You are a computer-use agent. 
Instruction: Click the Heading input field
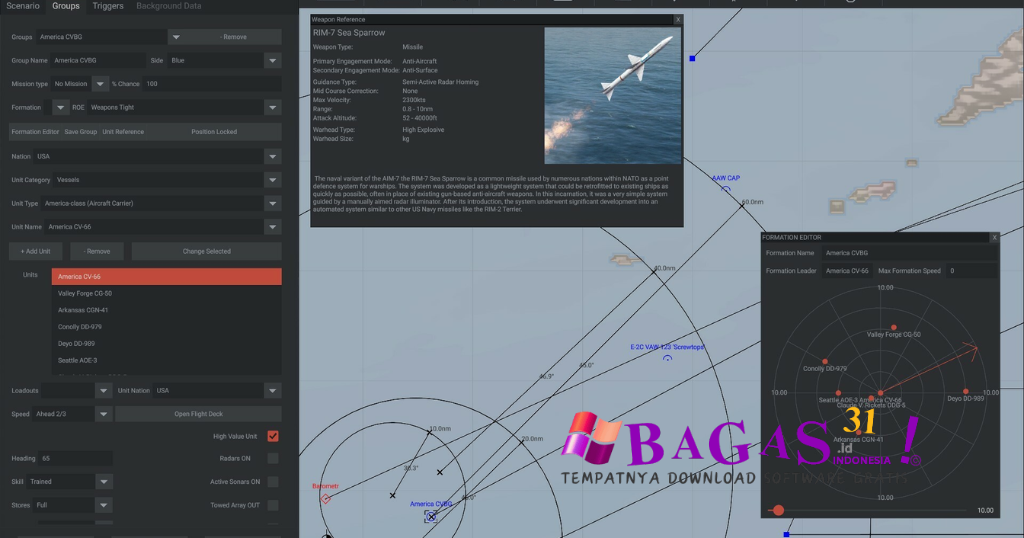tap(75, 458)
